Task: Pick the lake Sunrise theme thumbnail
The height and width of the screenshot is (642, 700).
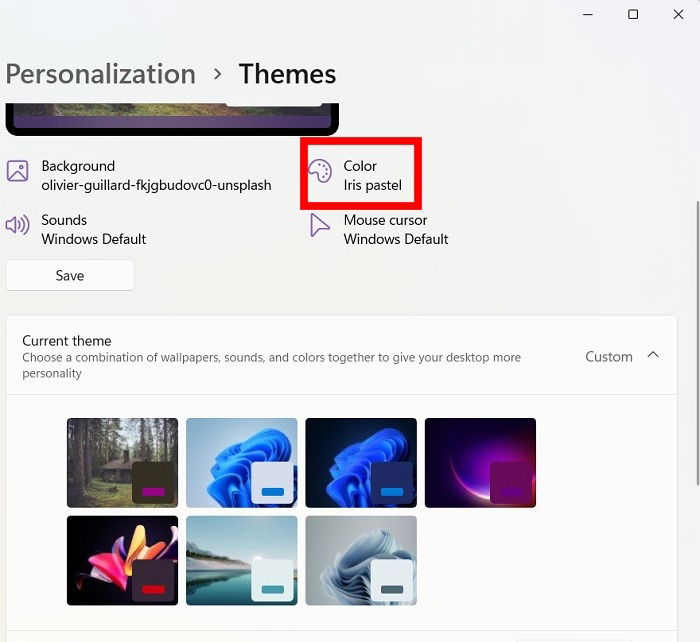Action: click(242, 561)
